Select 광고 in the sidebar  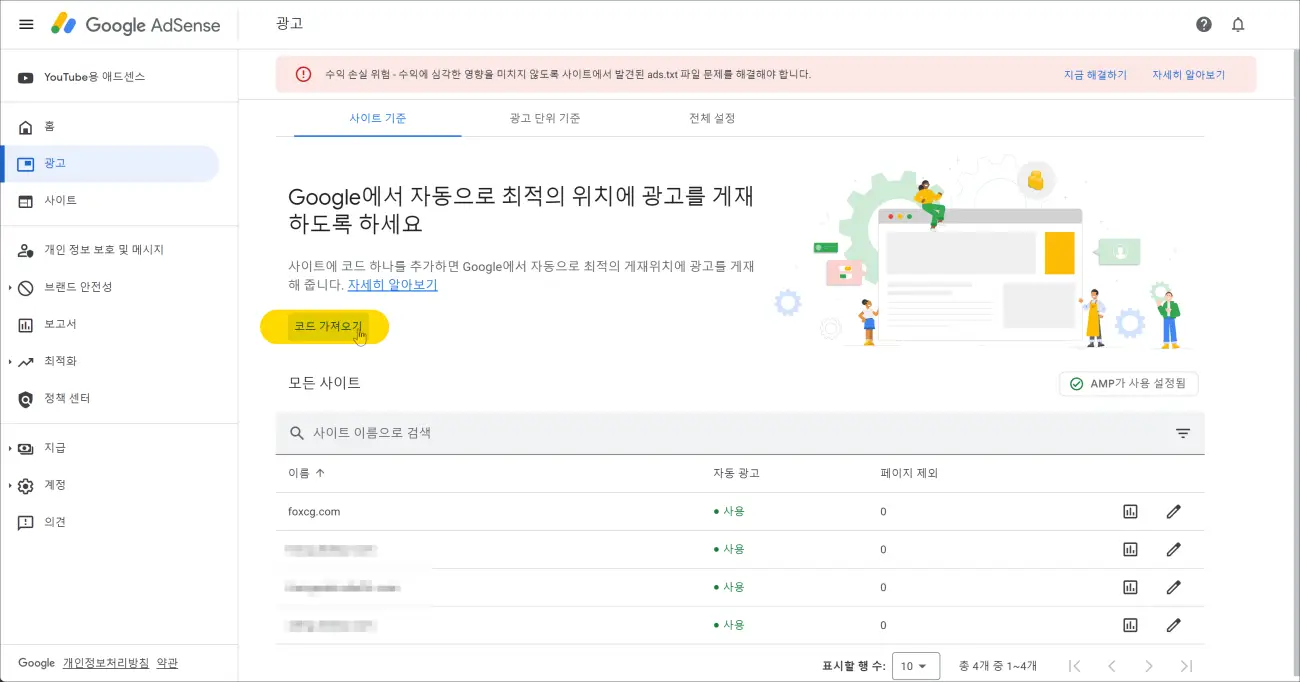[111, 164]
